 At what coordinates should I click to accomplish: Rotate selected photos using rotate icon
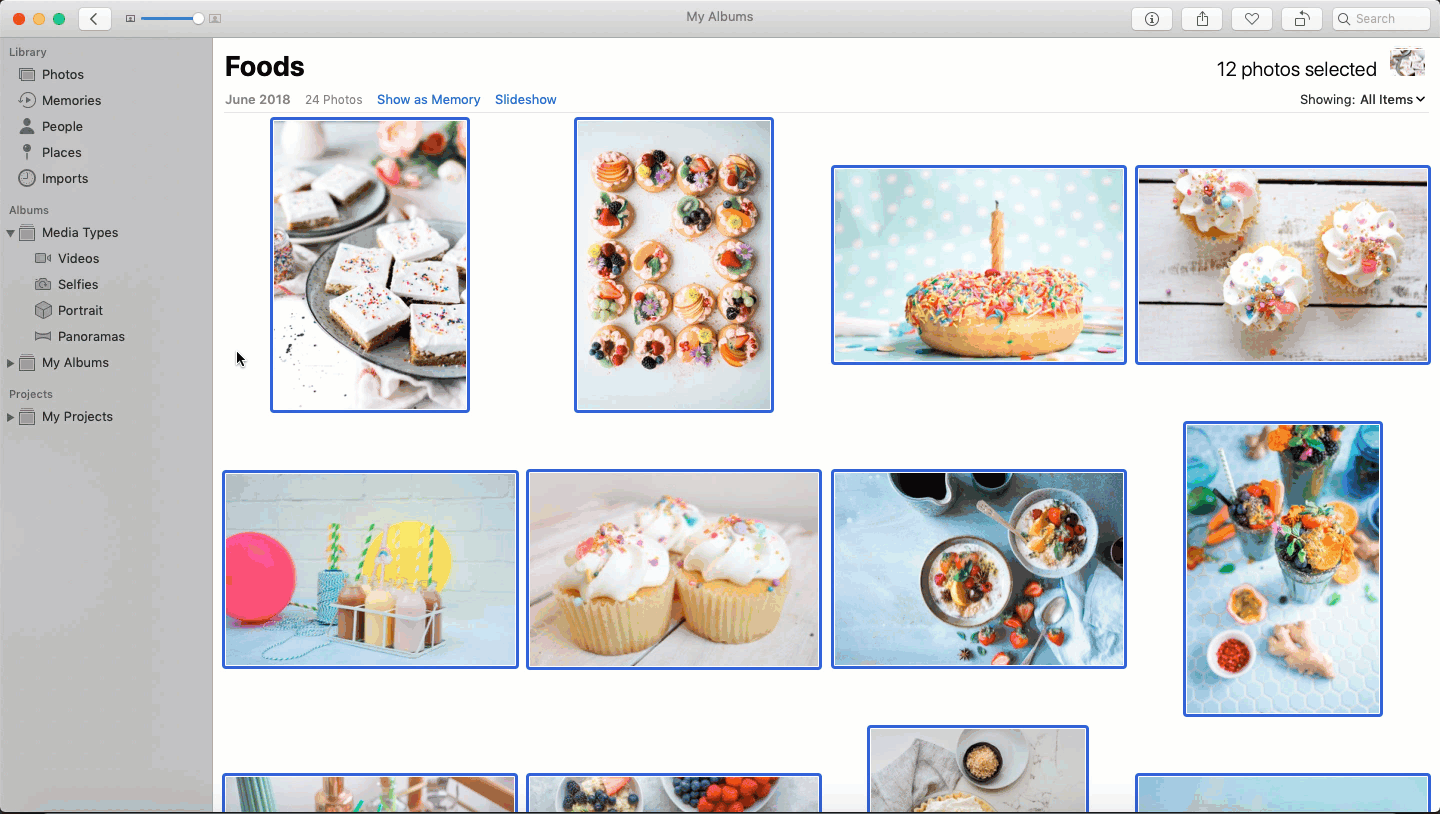coord(1302,19)
